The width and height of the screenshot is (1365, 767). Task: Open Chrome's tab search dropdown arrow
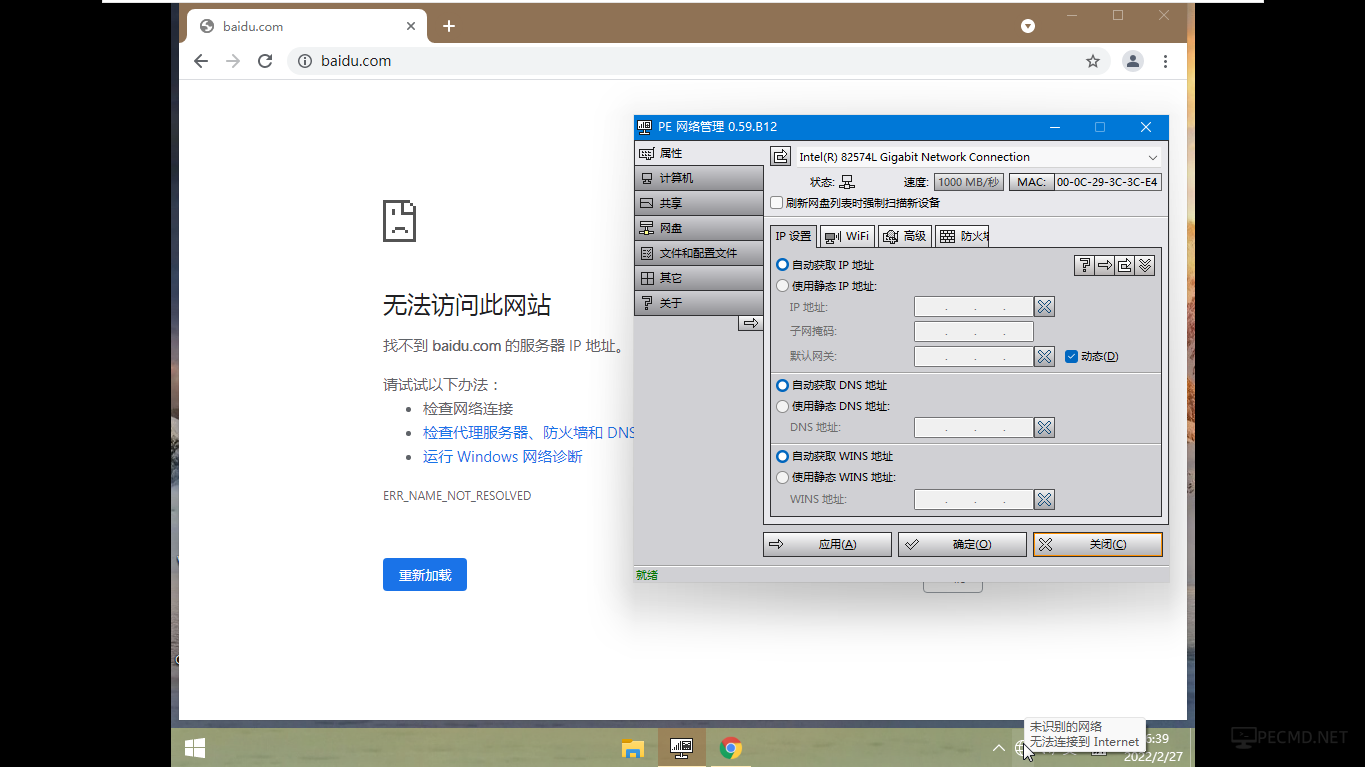1027,26
